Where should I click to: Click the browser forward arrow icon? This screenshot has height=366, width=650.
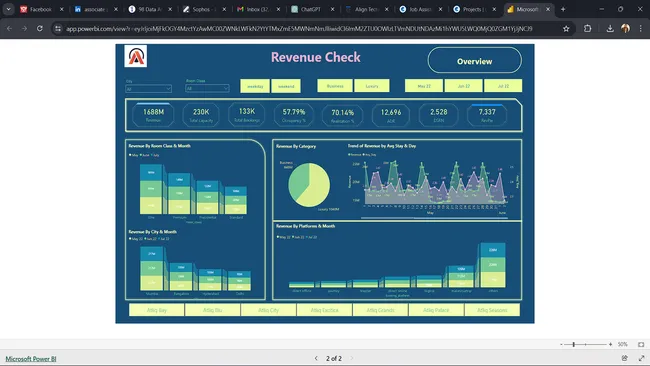coord(24,29)
